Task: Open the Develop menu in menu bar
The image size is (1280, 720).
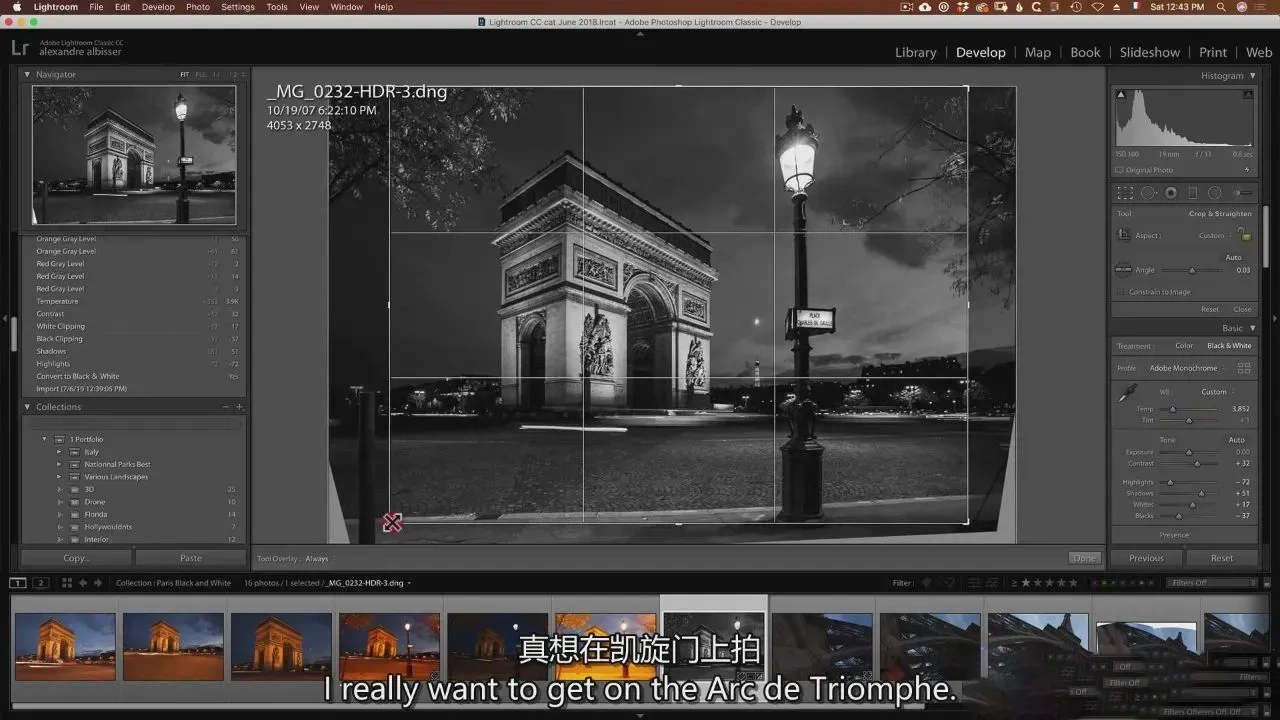Action: pos(158,7)
